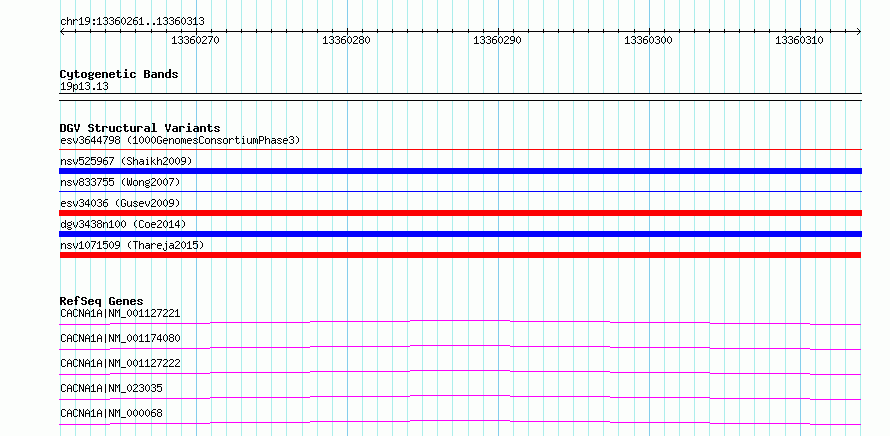Click the magenta NM_001127221 transcript line
The height and width of the screenshot is (436, 890).
tap(460, 322)
